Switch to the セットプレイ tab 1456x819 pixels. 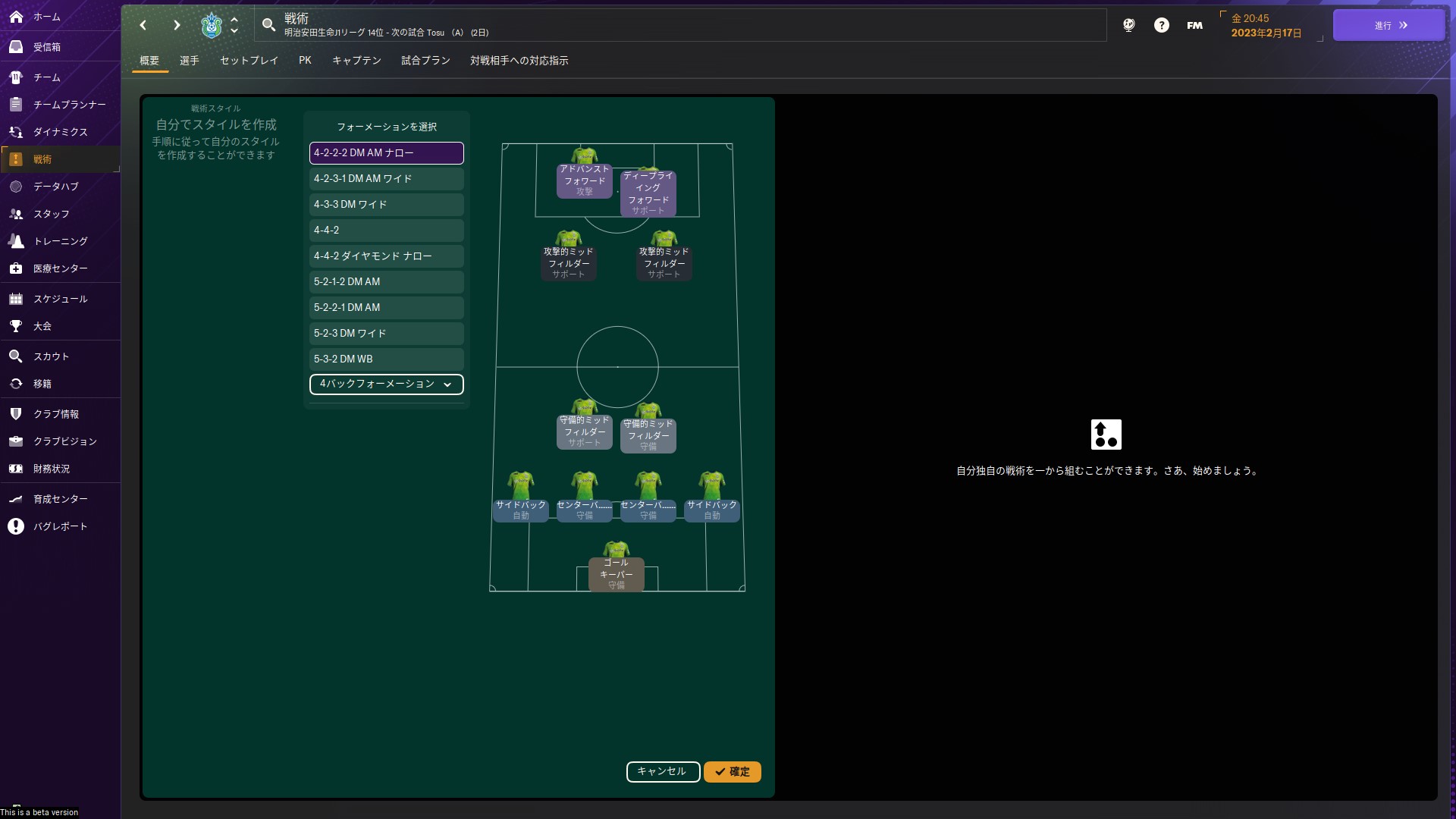(x=249, y=61)
